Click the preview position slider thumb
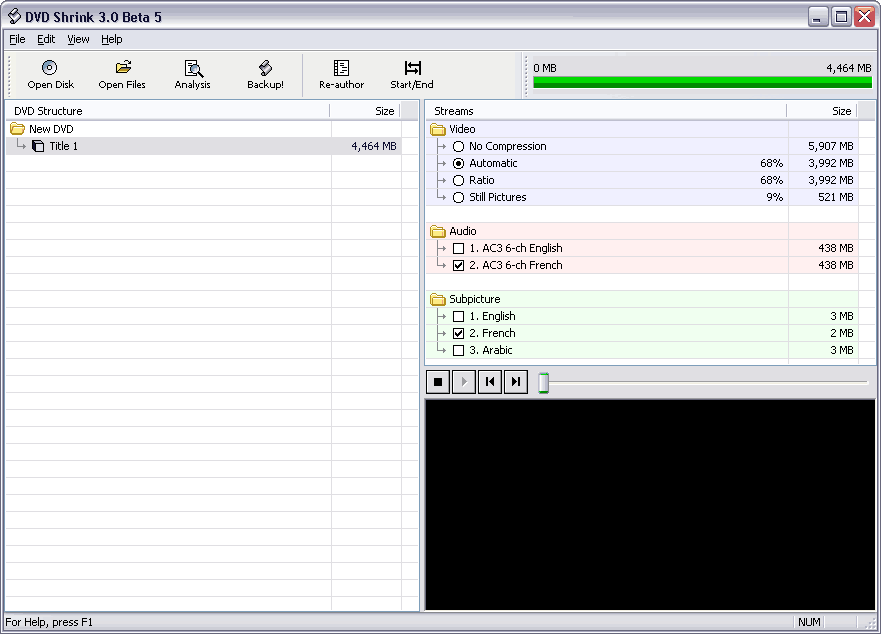This screenshot has width=881, height=634. (543, 383)
